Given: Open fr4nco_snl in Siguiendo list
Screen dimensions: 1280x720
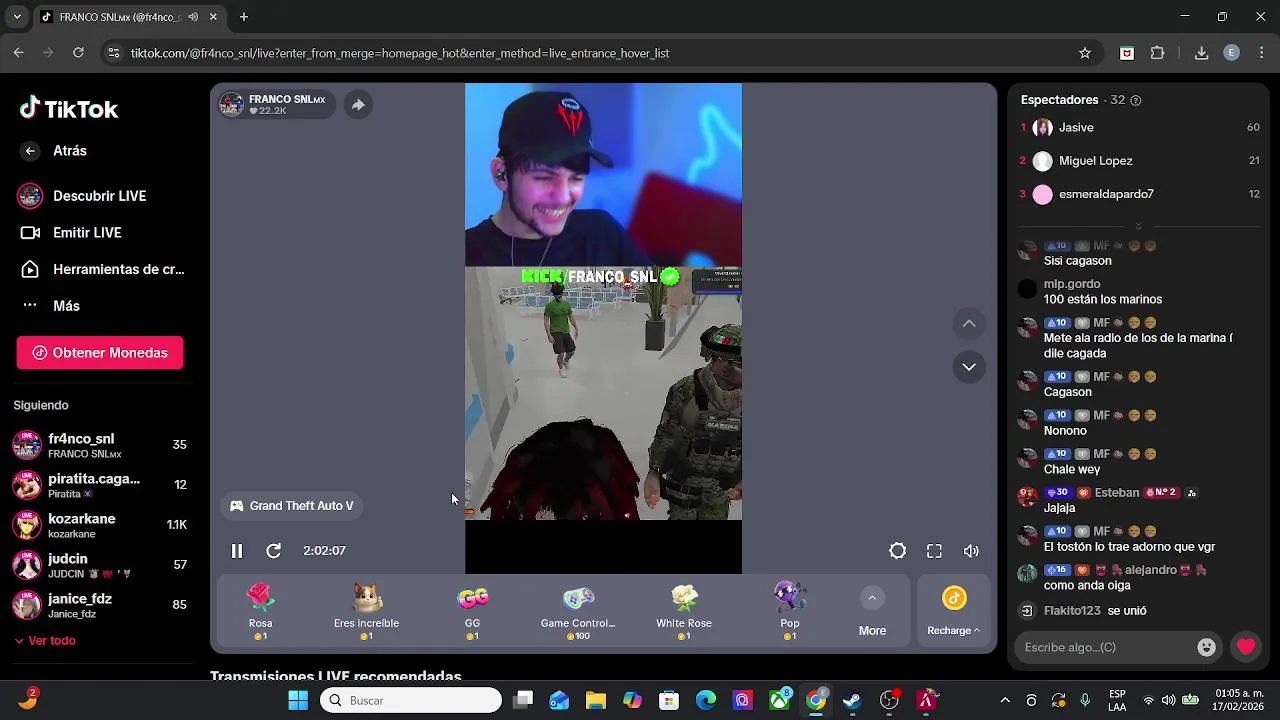Looking at the screenshot, I should 99,445.
